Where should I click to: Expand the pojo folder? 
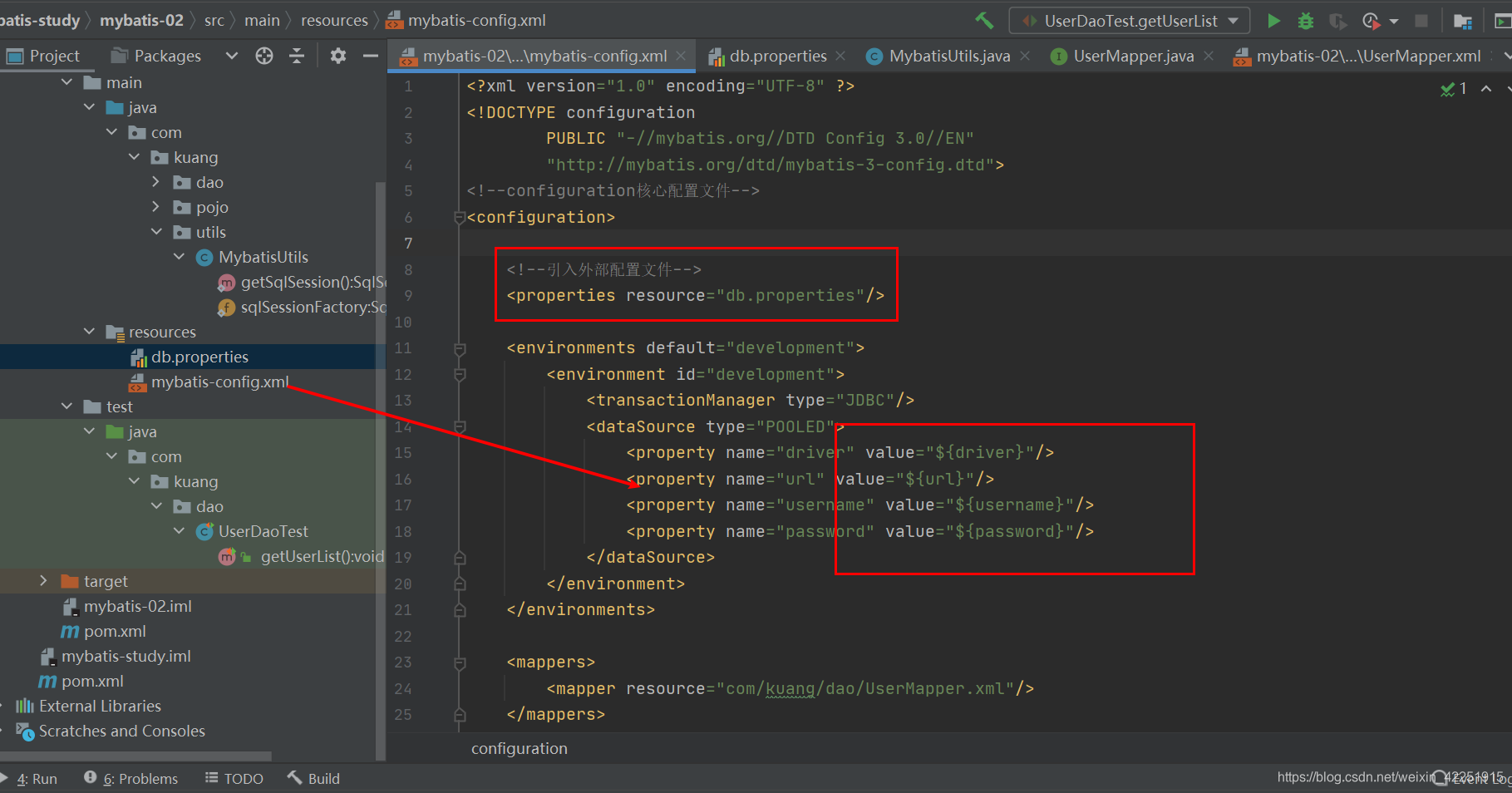[x=156, y=207]
